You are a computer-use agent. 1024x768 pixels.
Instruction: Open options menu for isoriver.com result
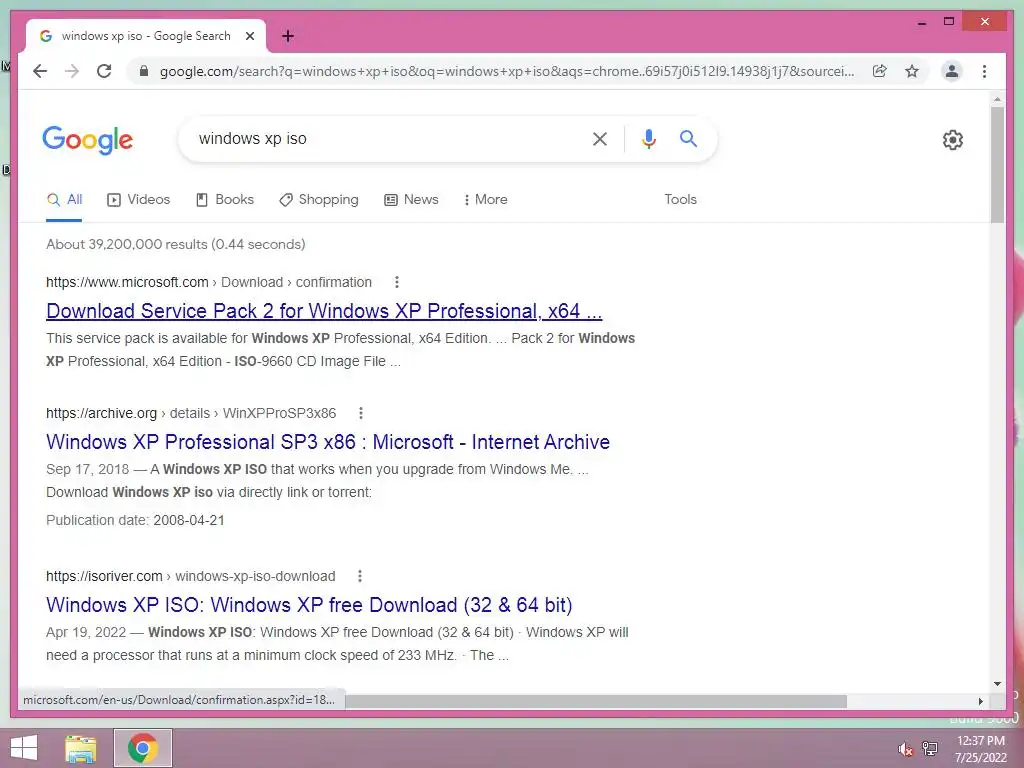click(359, 576)
